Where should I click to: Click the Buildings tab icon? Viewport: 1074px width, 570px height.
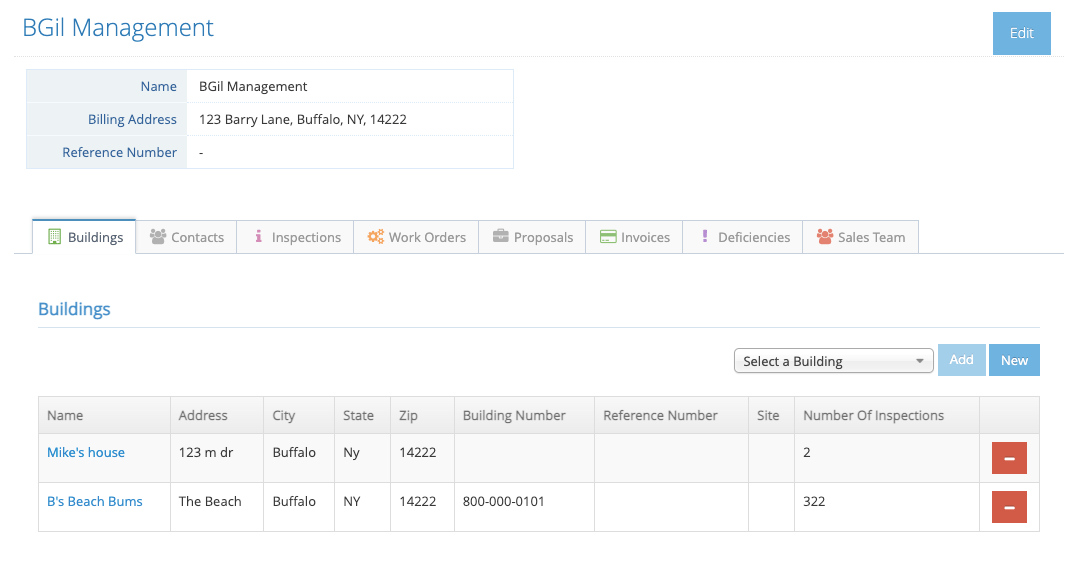[x=54, y=237]
